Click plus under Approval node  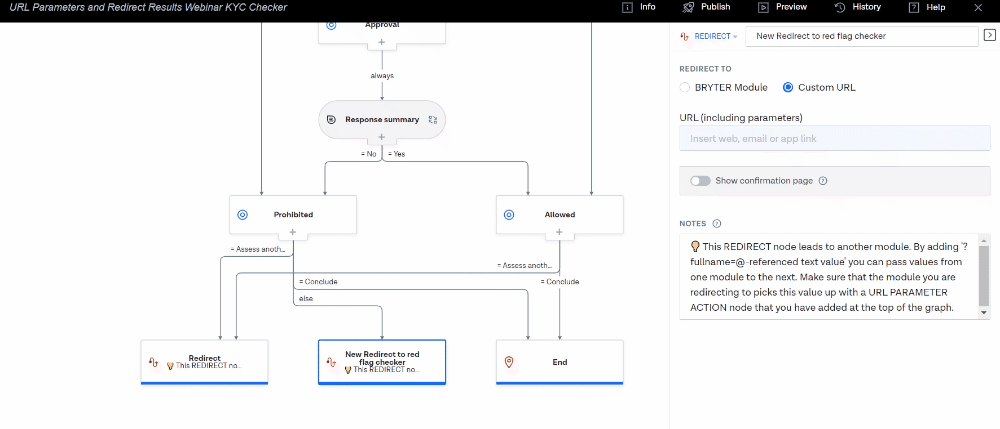point(382,43)
